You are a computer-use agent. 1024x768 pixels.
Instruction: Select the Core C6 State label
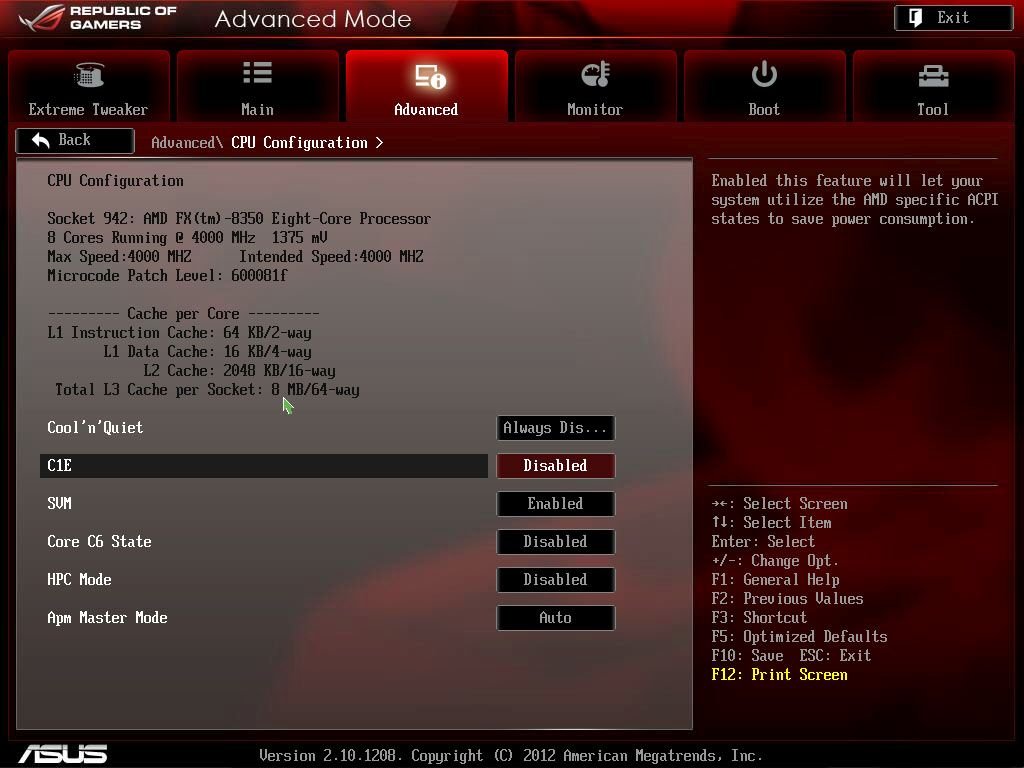(x=99, y=541)
